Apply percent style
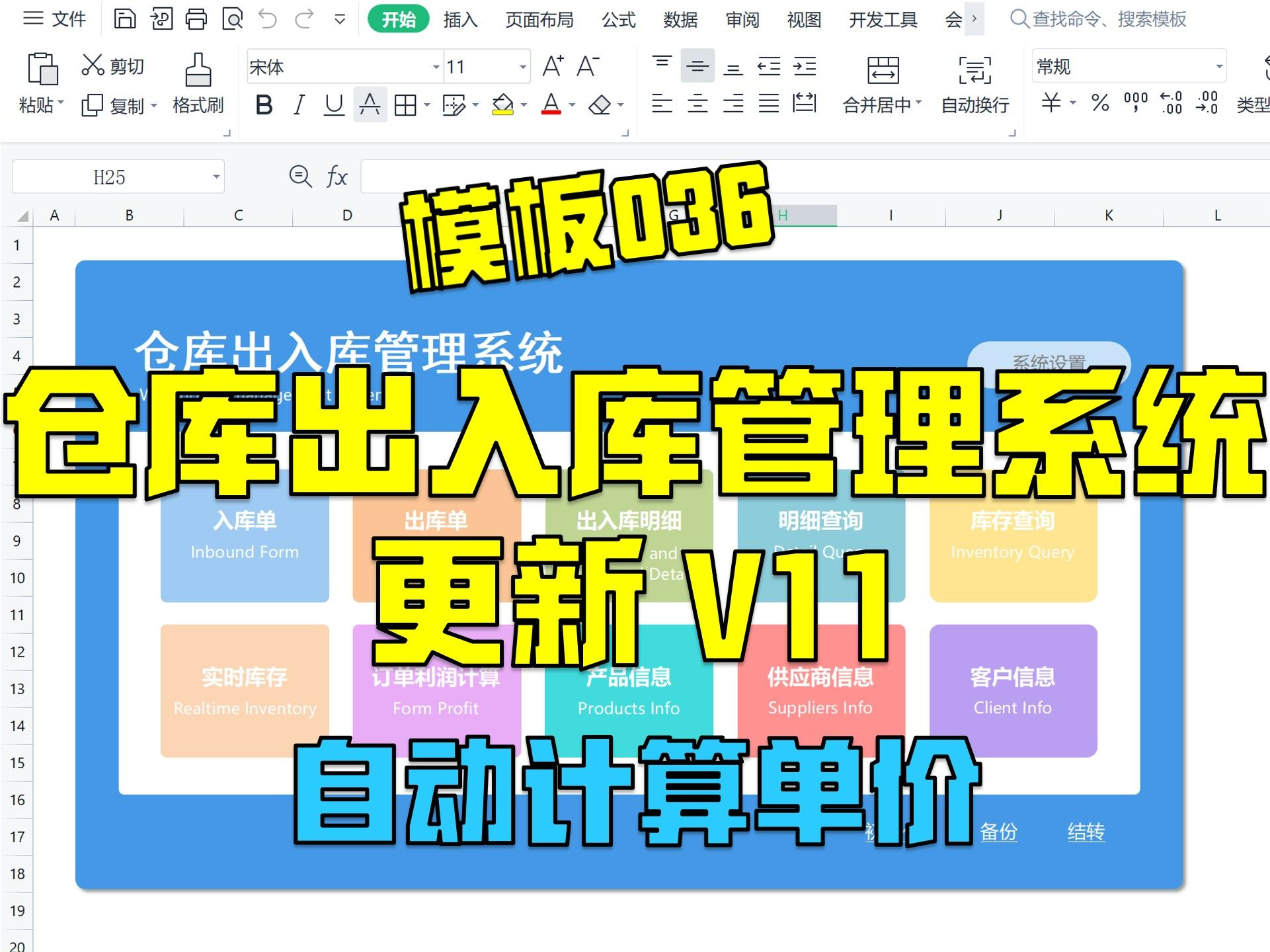The height and width of the screenshot is (952, 1270). click(1100, 102)
